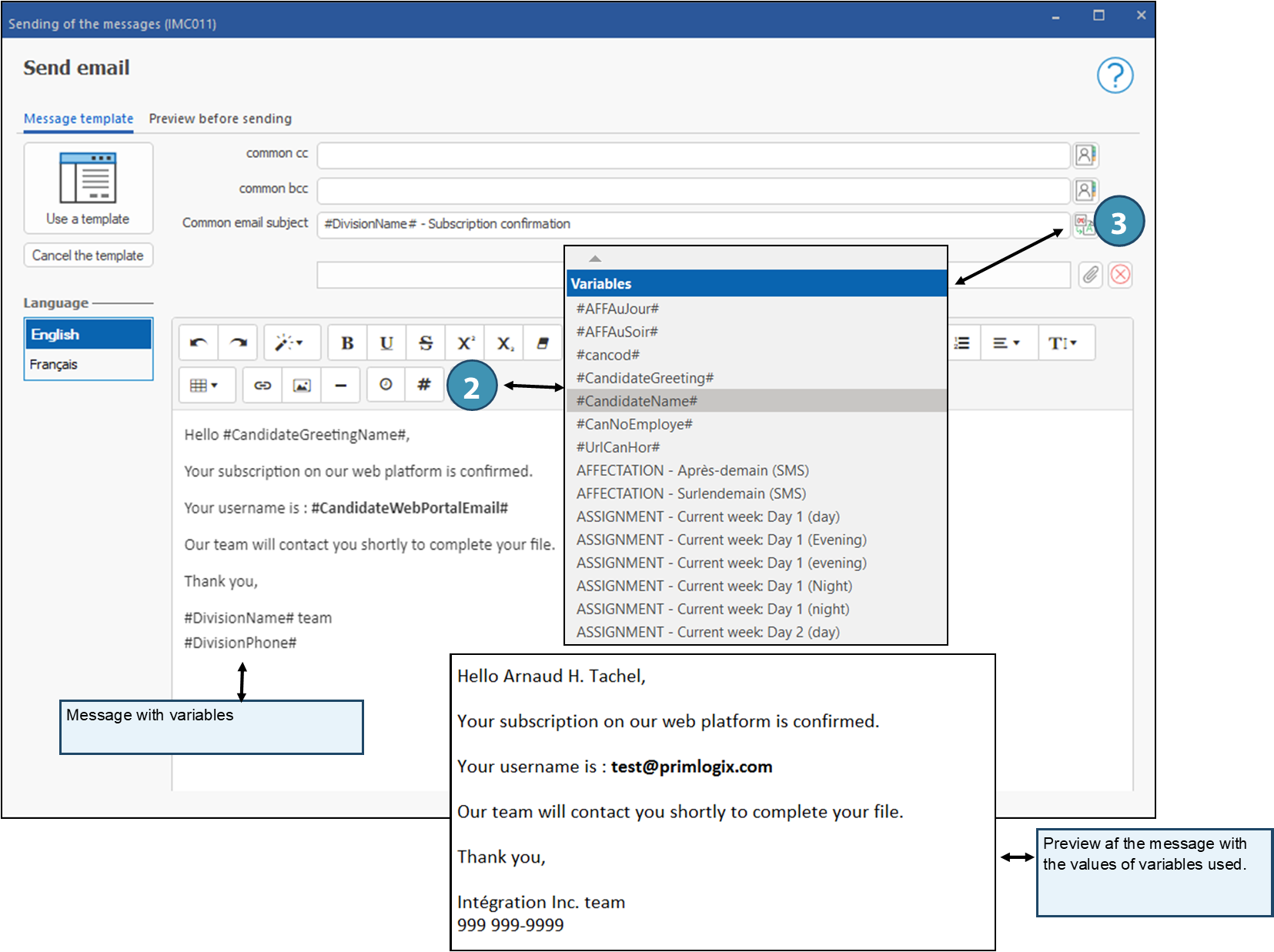Select Français in the Language list

(54, 365)
